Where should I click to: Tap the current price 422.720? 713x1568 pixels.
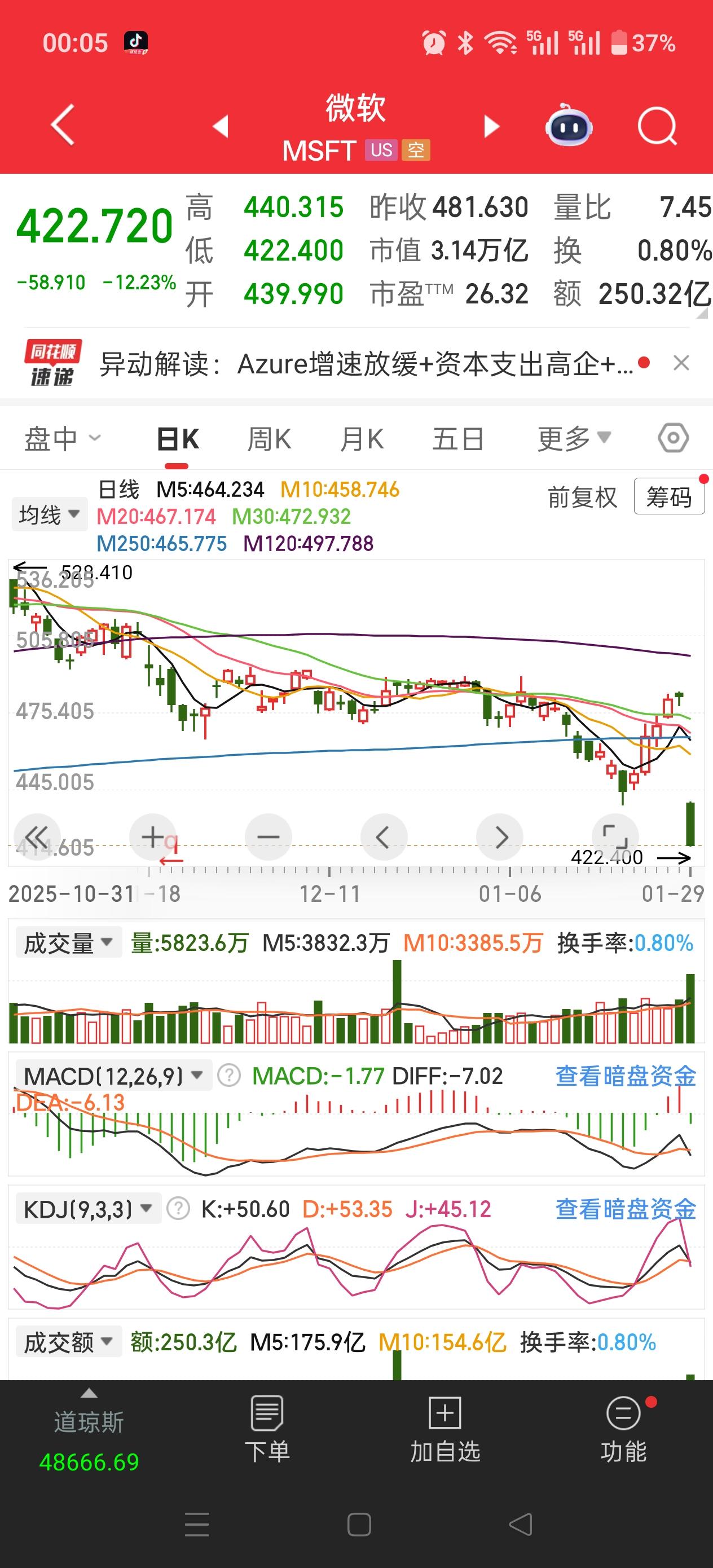tap(94, 226)
